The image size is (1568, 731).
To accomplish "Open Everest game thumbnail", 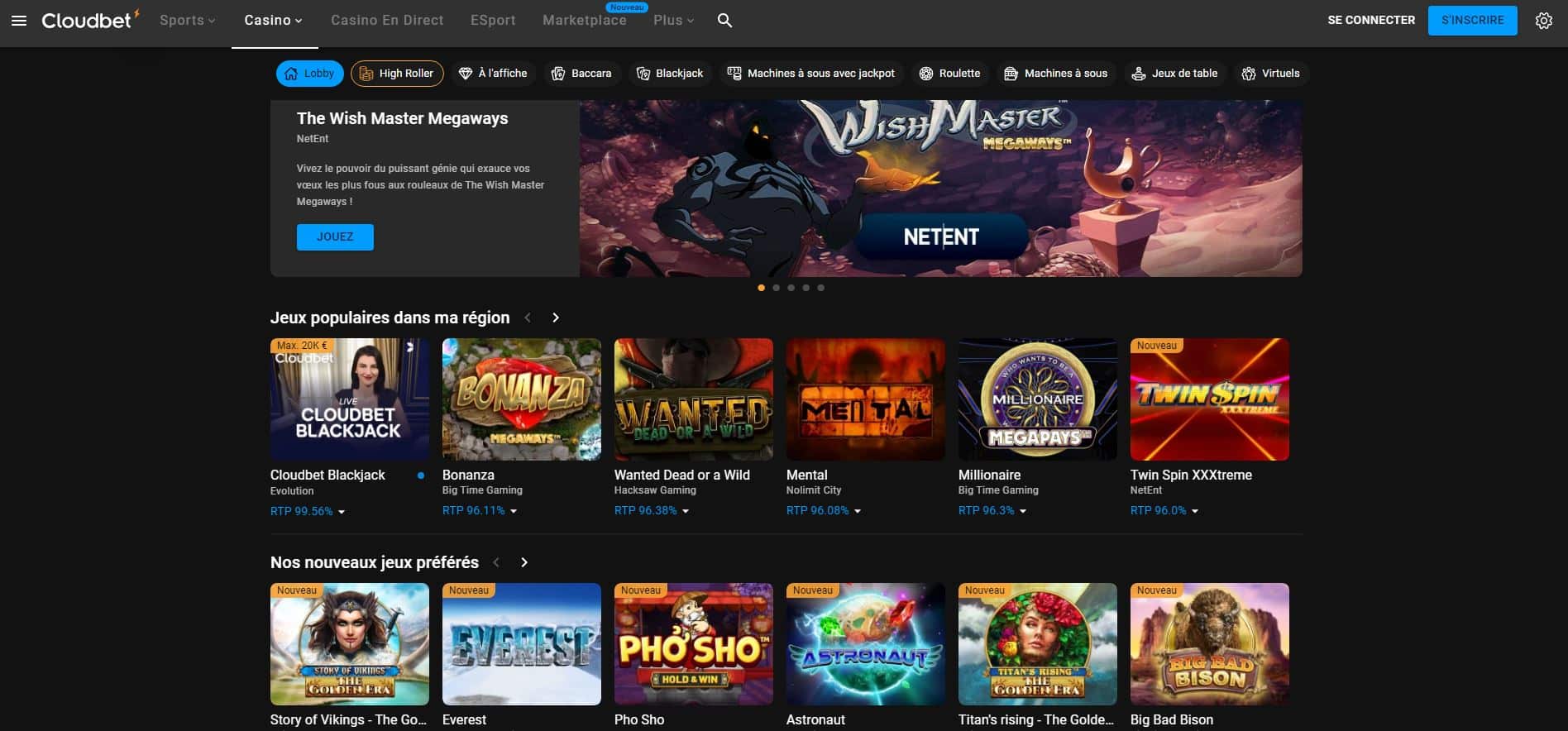I will [x=522, y=644].
